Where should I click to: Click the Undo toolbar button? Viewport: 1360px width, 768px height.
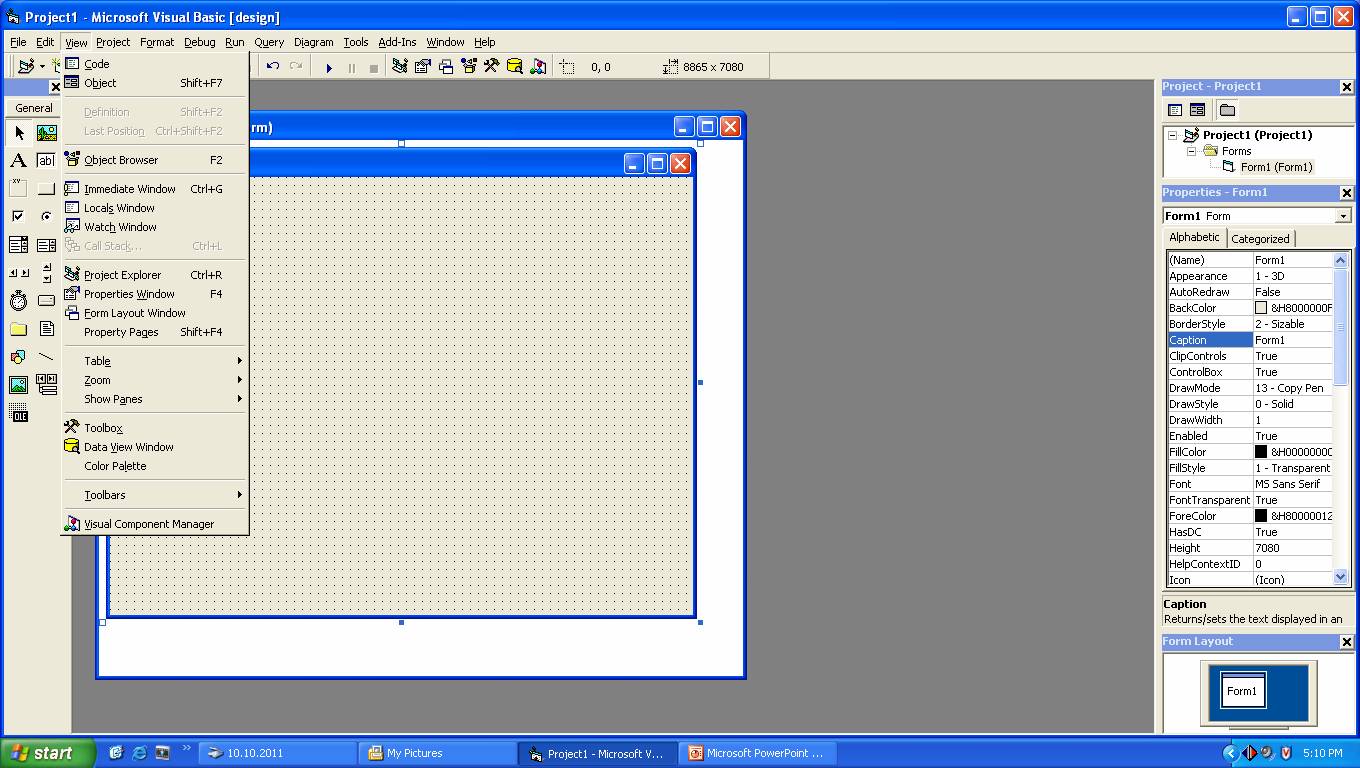coord(273,67)
